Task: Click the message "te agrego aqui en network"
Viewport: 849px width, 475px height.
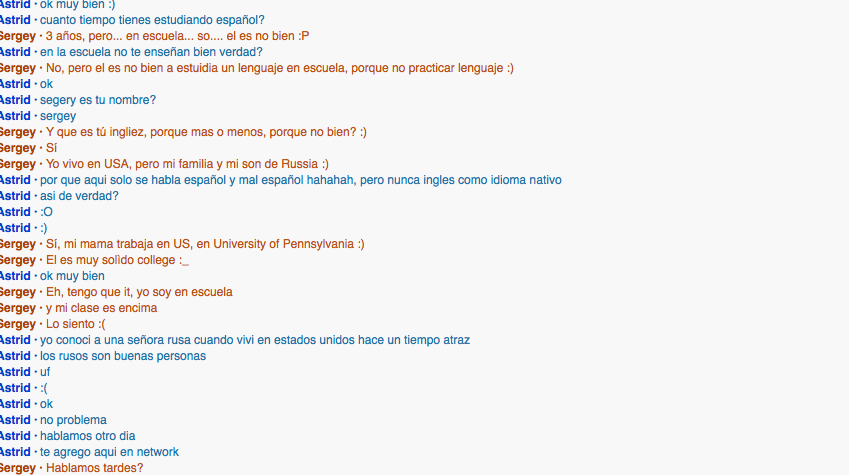Action: pos(109,452)
